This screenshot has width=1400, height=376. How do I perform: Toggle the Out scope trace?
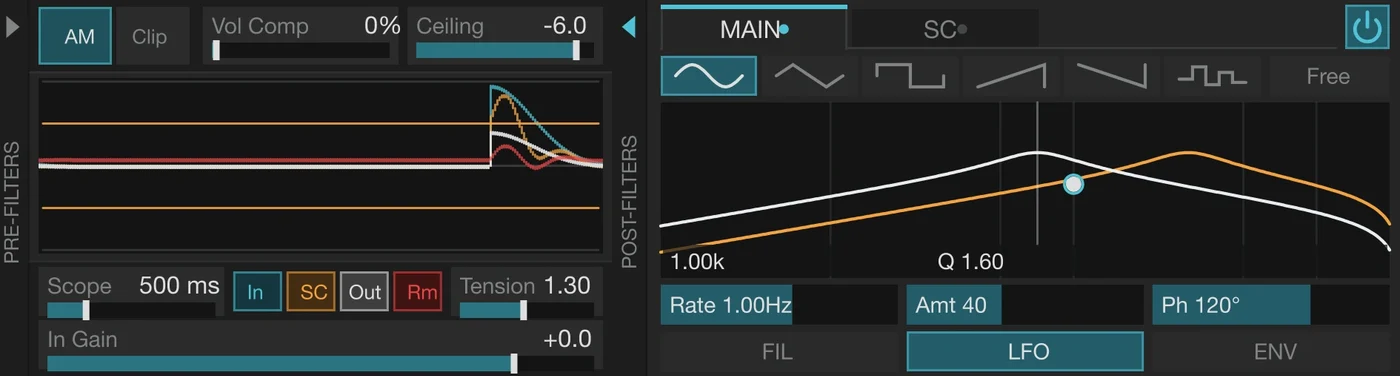(365, 292)
